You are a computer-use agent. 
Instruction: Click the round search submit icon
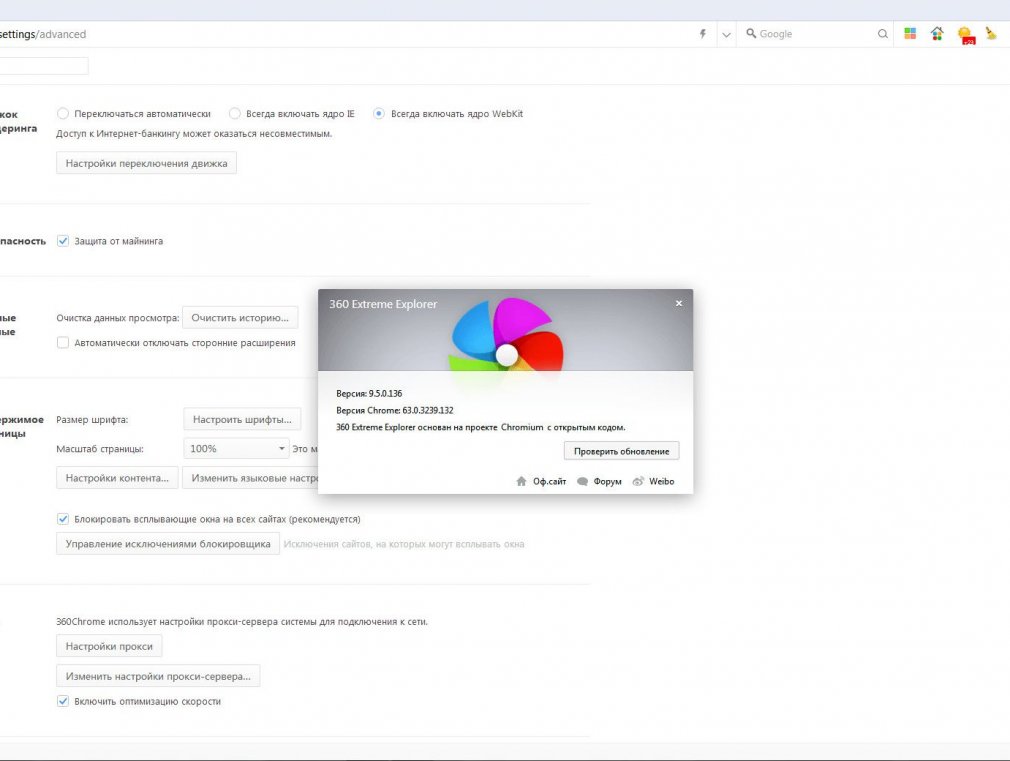point(882,34)
